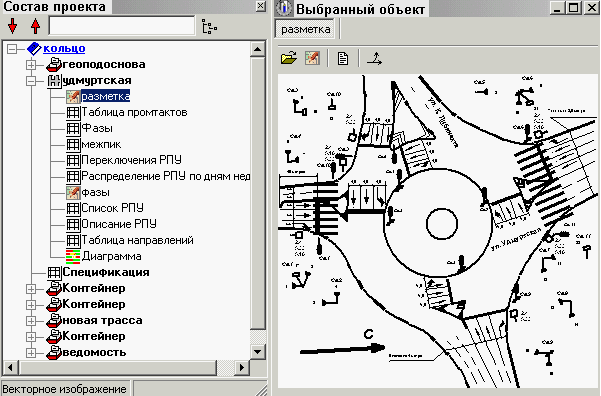The image size is (601, 396).
Task: Click the red up arrow icon
Action: pyautogui.click(x=36, y=26)
